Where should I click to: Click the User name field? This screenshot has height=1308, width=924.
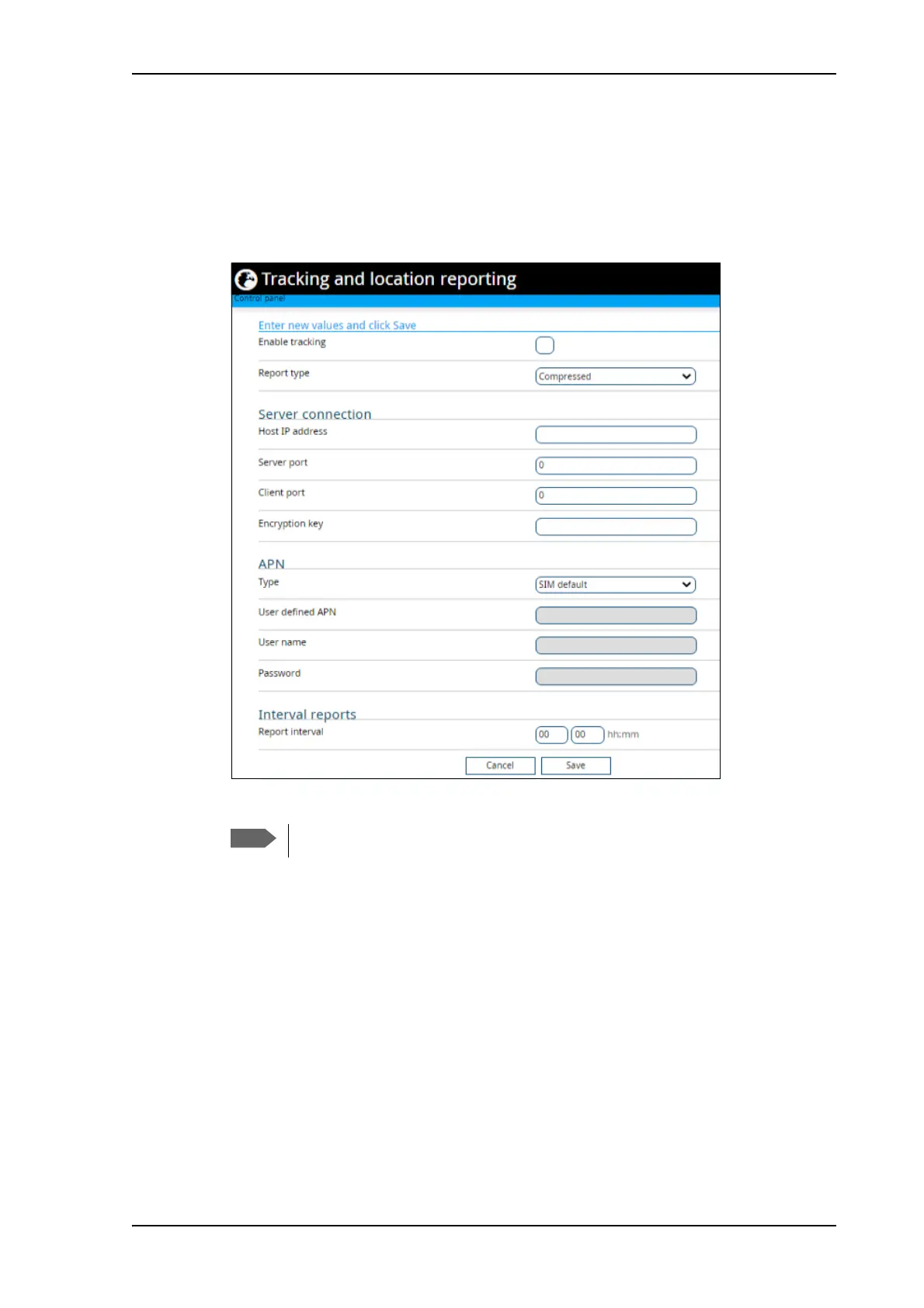point(616,645)
